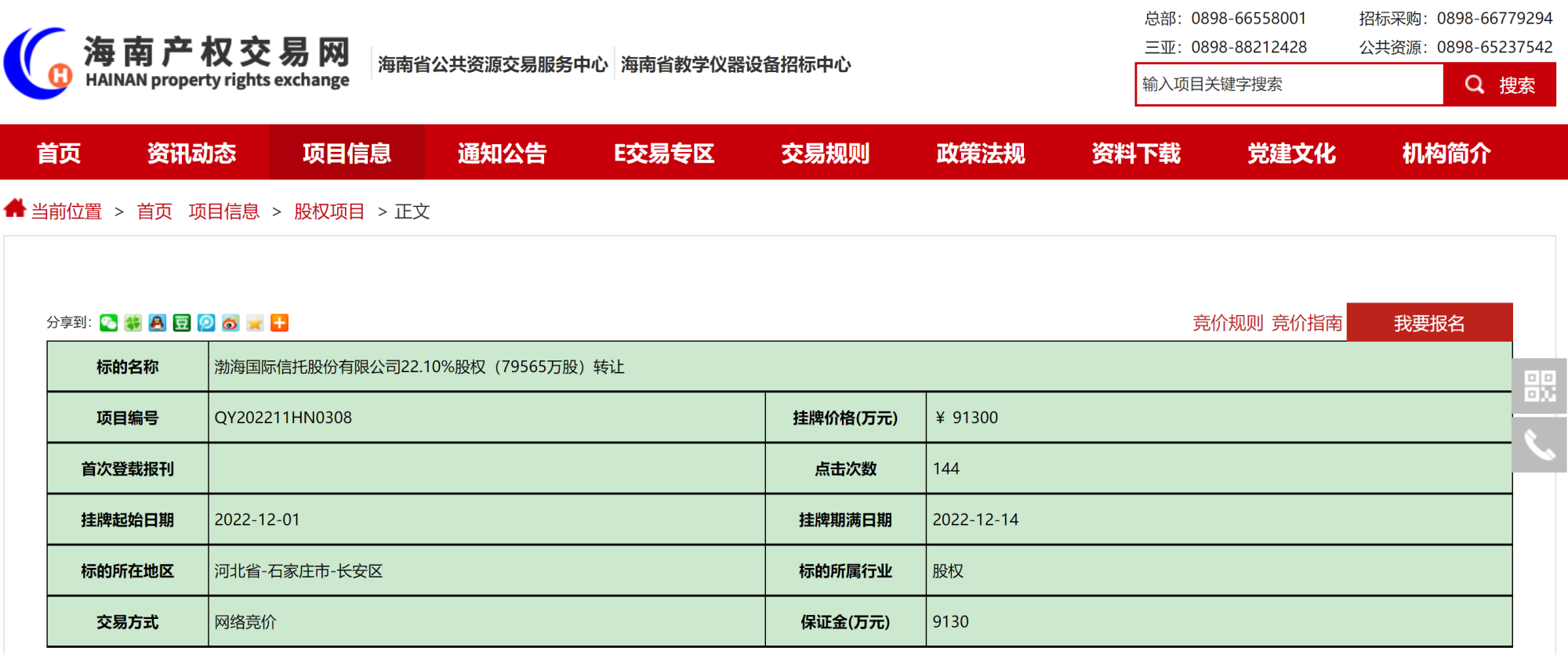Screen dimensions: 1568x655
Task: Click the listing price ¥ 91300 value
Action: point(966,418)
